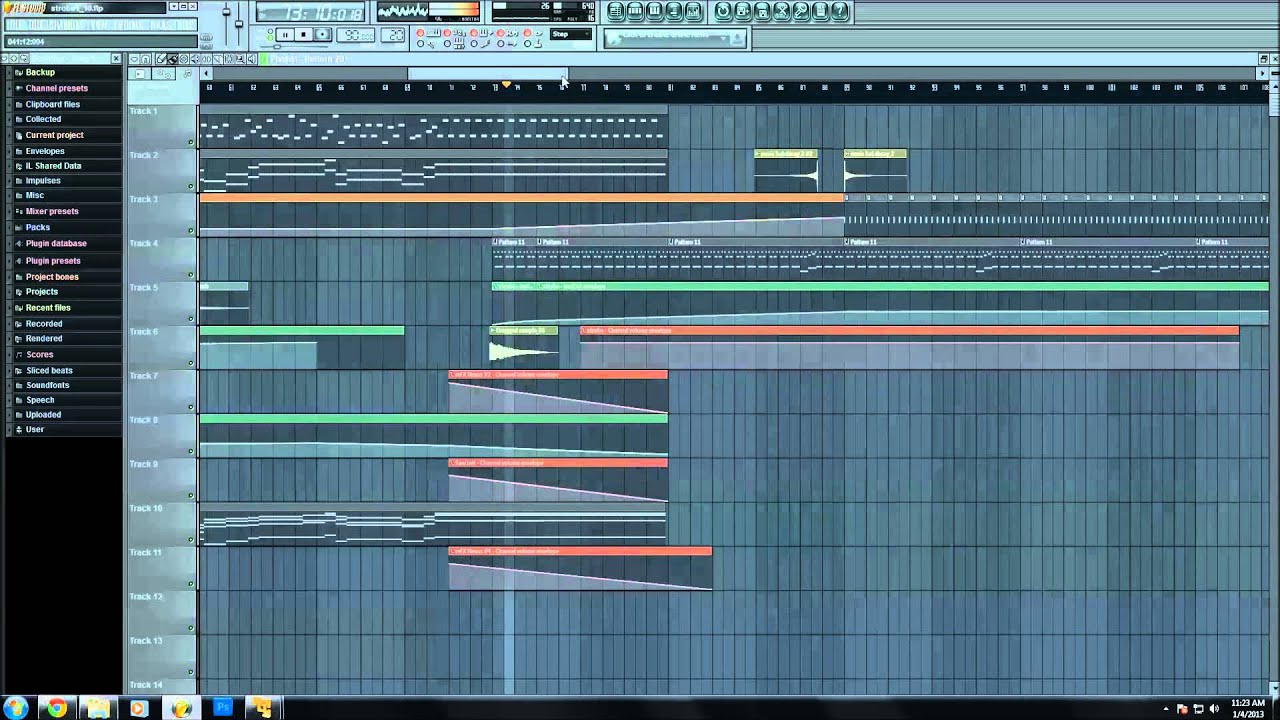Open the Mixer view icon
Viewport: 1280px width, 720px height.
click(x=693, y=11)
